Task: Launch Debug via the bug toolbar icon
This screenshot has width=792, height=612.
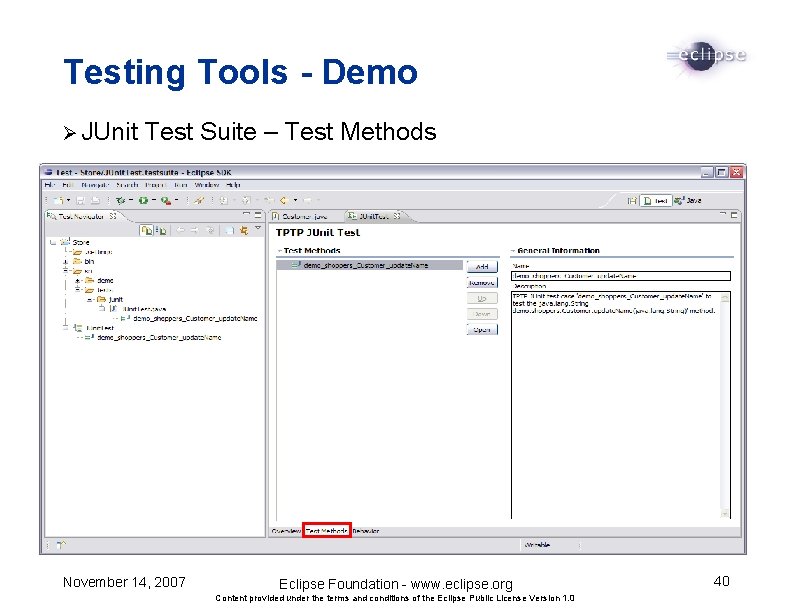Action: pyautogui.click(x=120, y=200)
